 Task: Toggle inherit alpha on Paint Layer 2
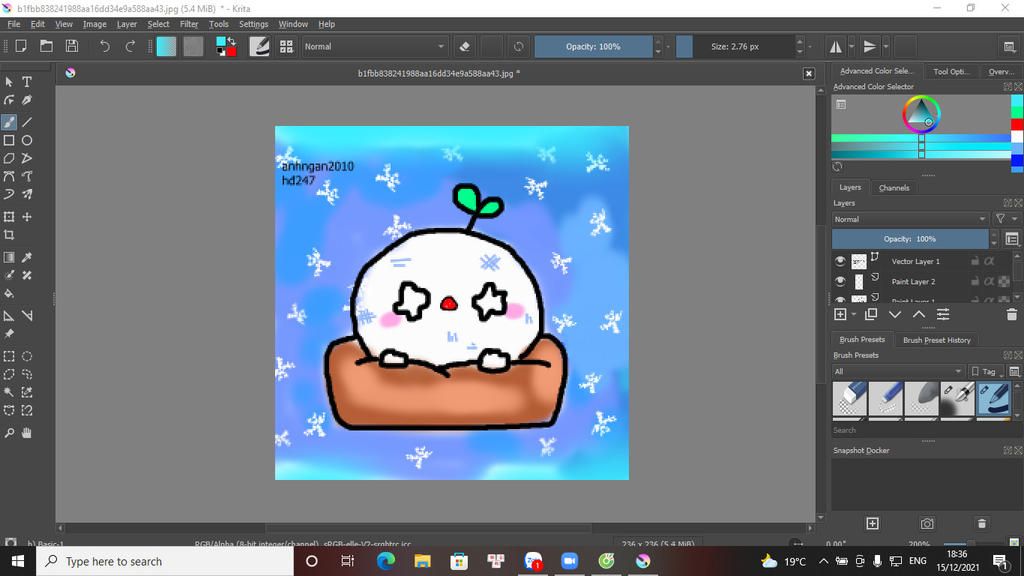click(989, 281)
